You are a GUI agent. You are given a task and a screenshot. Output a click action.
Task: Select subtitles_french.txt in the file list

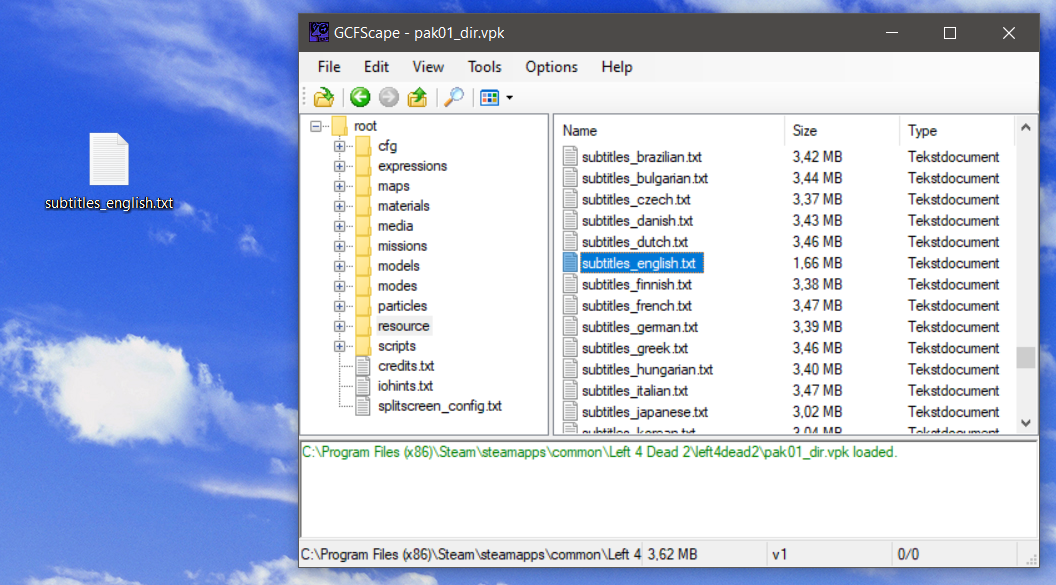pyautogui.click(x=636, y=306)
